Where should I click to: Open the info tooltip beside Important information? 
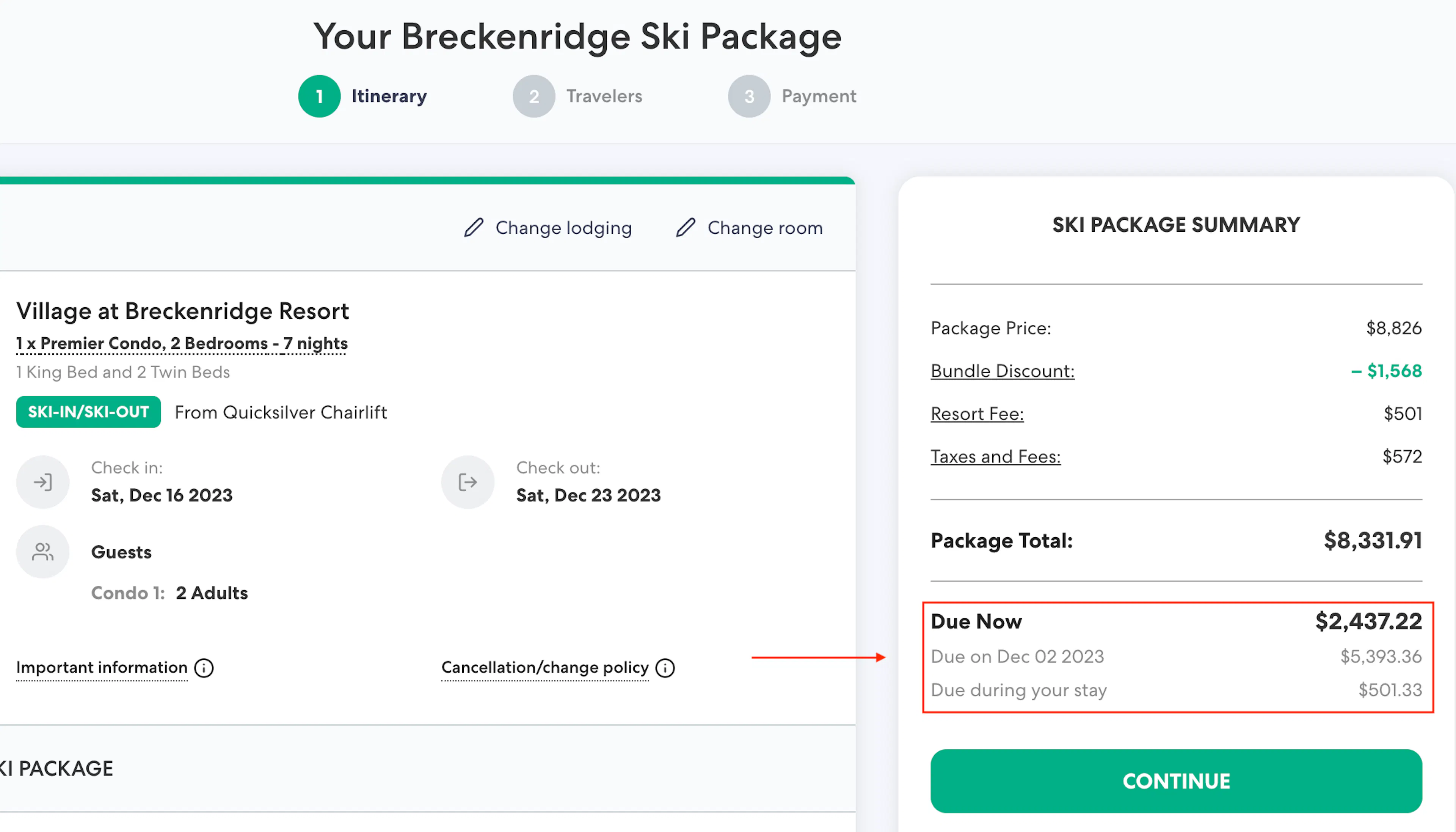click(x=204, y=668)
